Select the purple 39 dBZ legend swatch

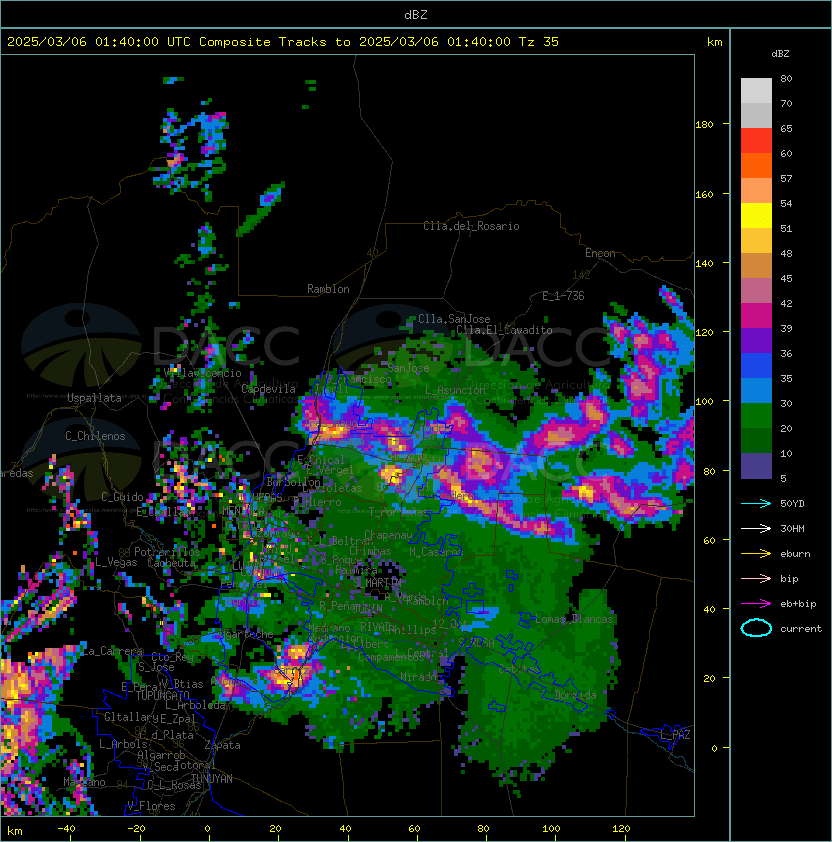(x=756, y=340)
